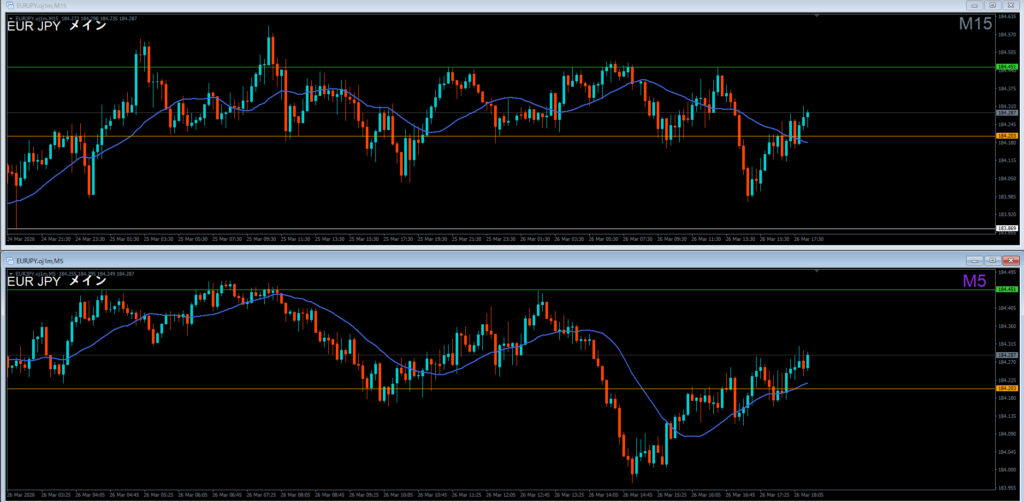Click the '24 Mar 2026' date on M15 time axis
1024x502 pixels.
(21, 239)
